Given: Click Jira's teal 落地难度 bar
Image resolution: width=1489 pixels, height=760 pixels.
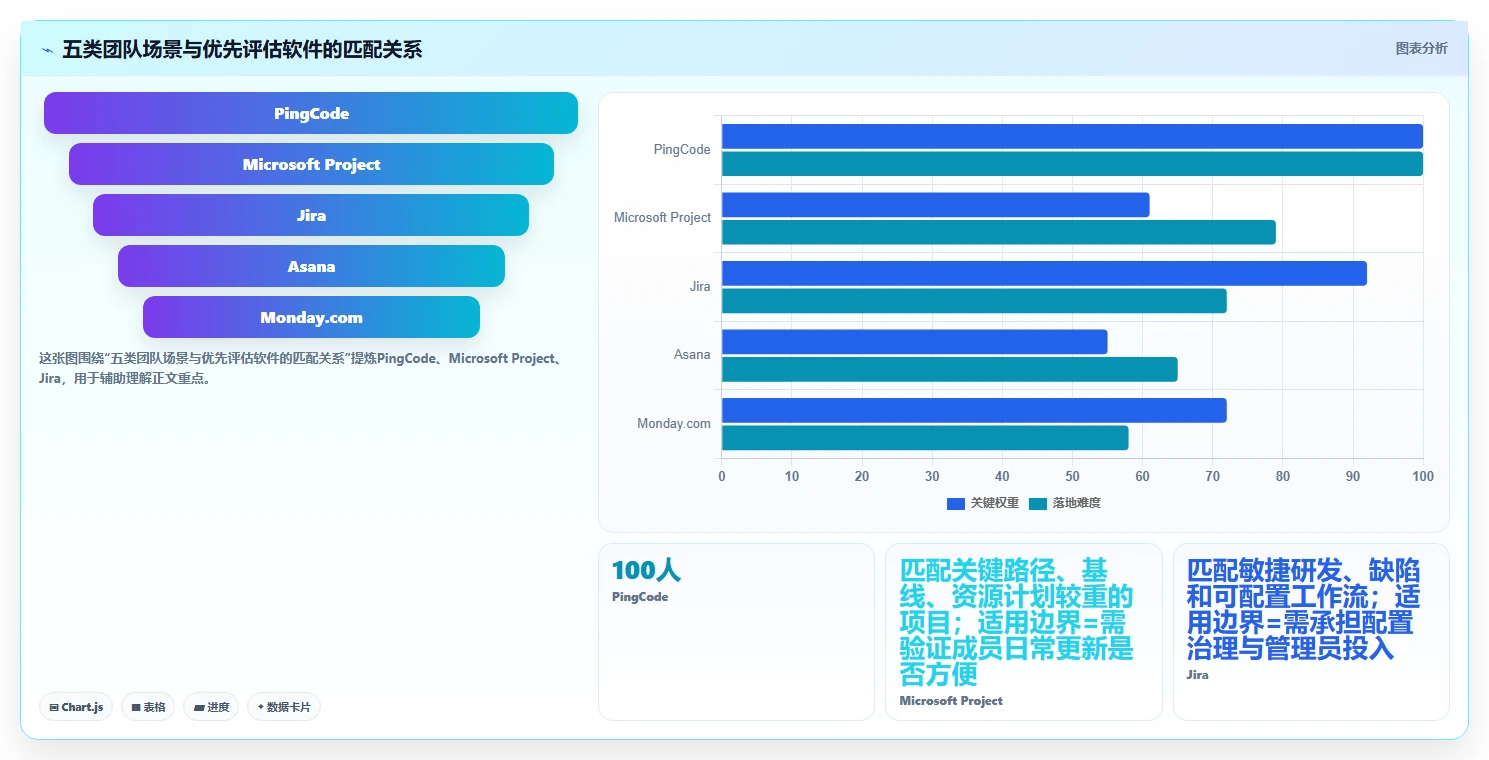Looking at the screenshot, I should [974, 301].
